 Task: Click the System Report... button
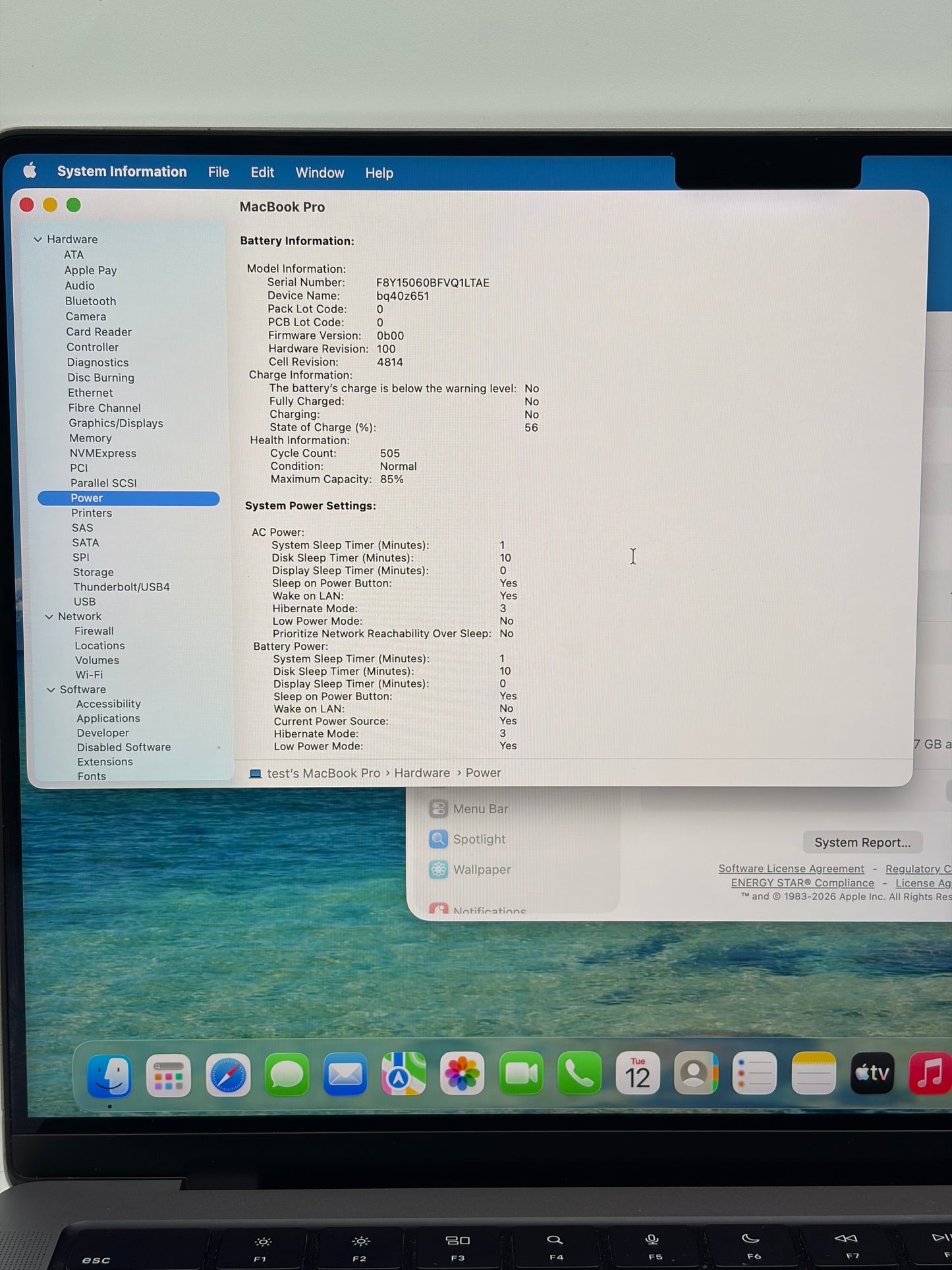pos(862,842)
